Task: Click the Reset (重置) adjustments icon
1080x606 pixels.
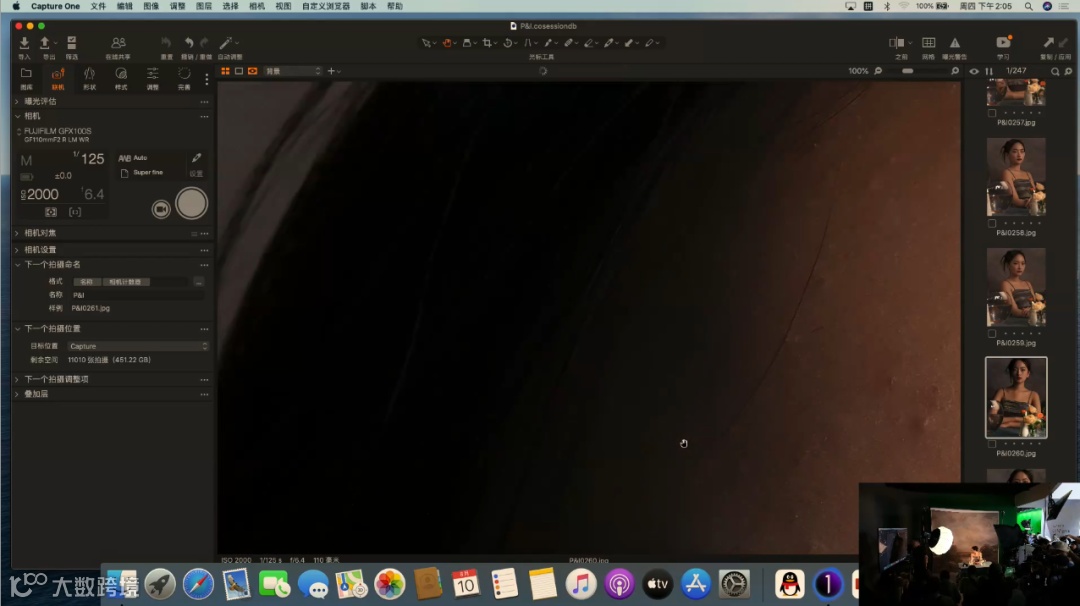Action: click(x=166, y=43)
